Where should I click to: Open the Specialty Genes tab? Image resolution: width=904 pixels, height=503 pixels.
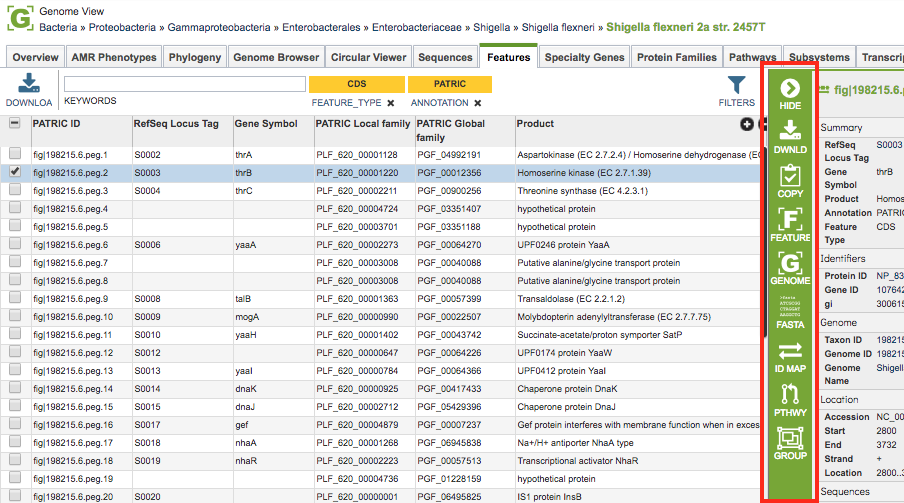(x=585, y=57)
